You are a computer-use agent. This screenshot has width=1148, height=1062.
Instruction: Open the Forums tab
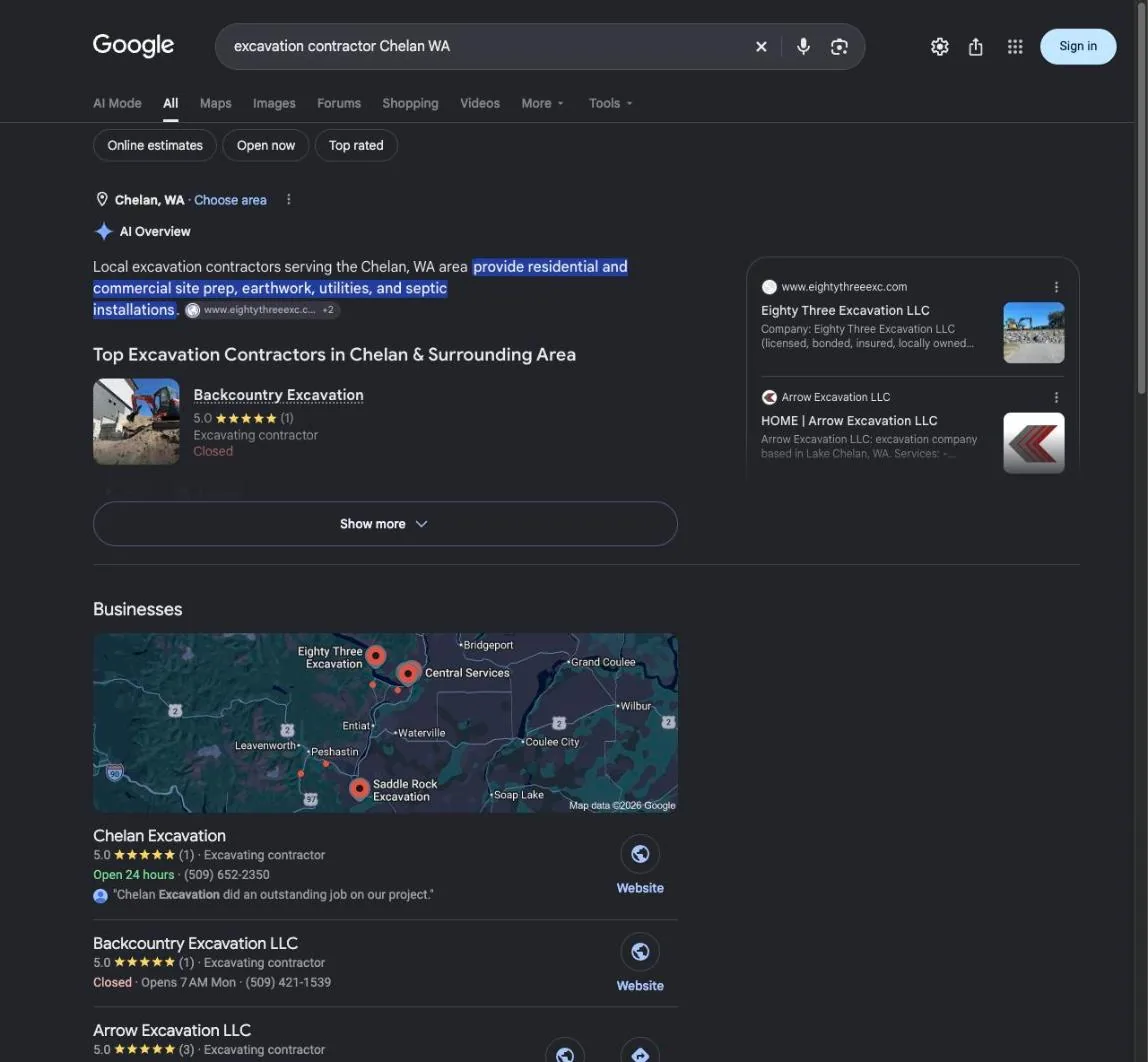coord(339,103)
